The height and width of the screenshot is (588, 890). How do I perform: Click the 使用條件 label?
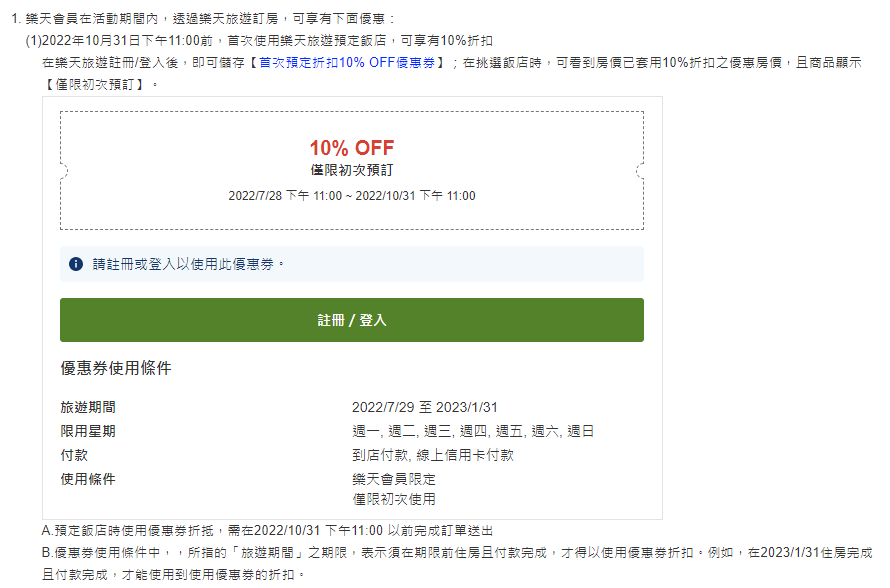88,479
